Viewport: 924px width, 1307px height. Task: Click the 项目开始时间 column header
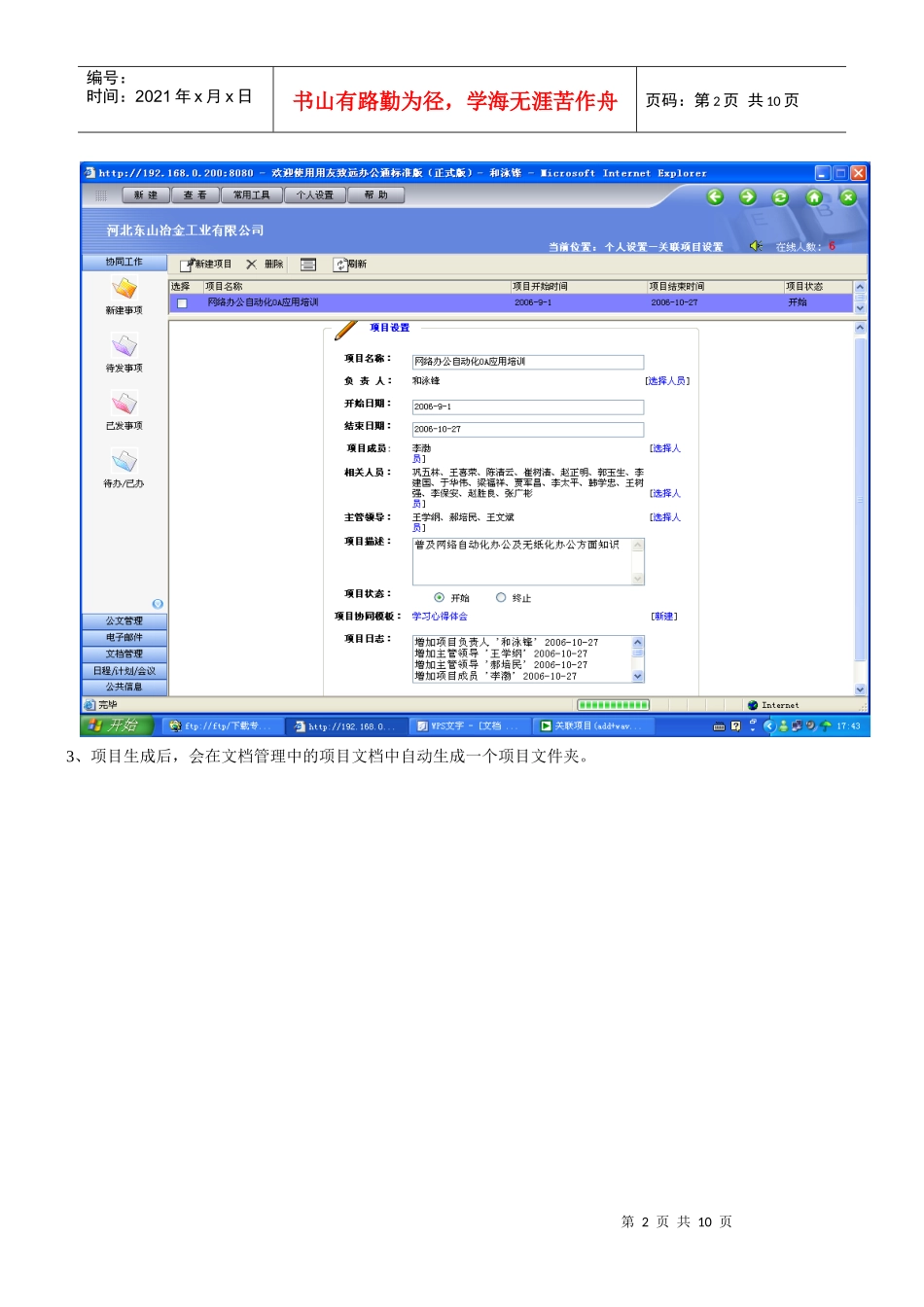point(579,287)
